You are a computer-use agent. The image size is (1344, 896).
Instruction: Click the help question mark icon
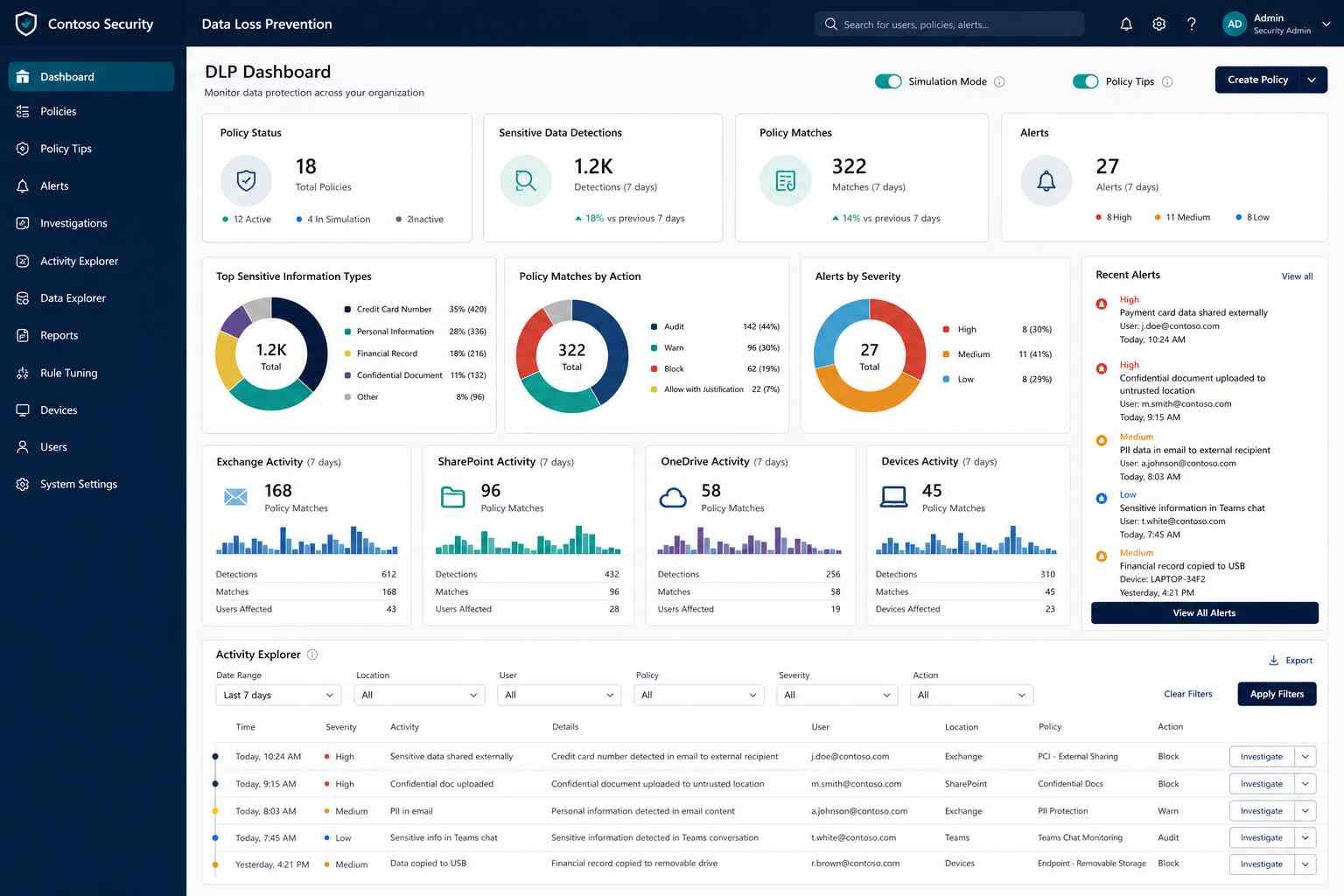pos(1191,24)
